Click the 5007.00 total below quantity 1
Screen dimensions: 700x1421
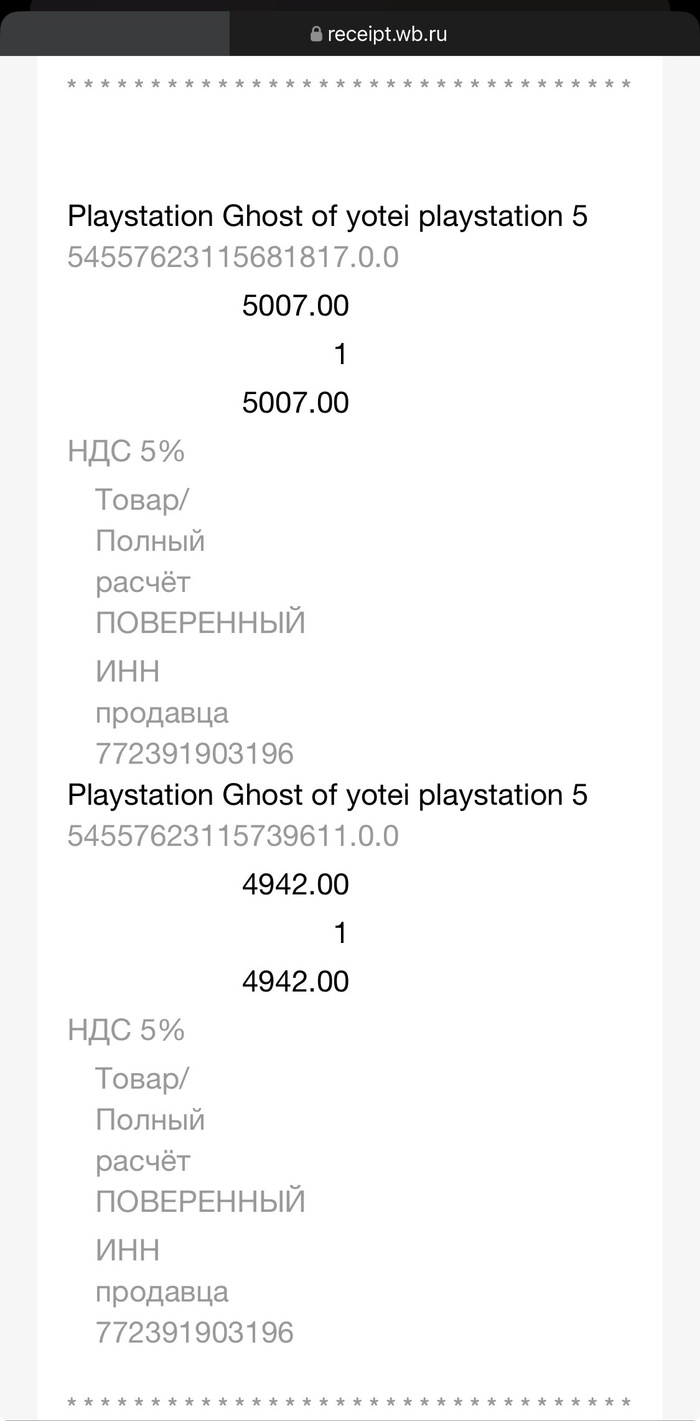click(295, 403)
